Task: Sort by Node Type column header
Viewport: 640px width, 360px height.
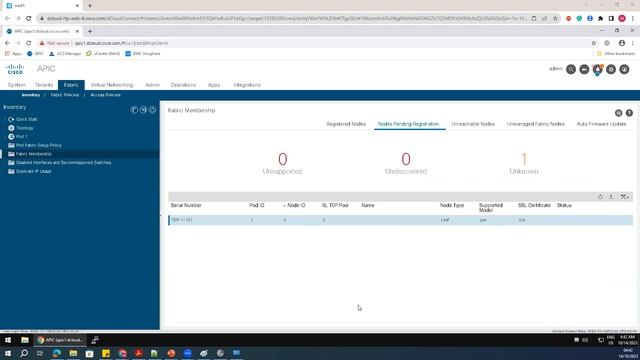Action: click(x=452, y=205)
